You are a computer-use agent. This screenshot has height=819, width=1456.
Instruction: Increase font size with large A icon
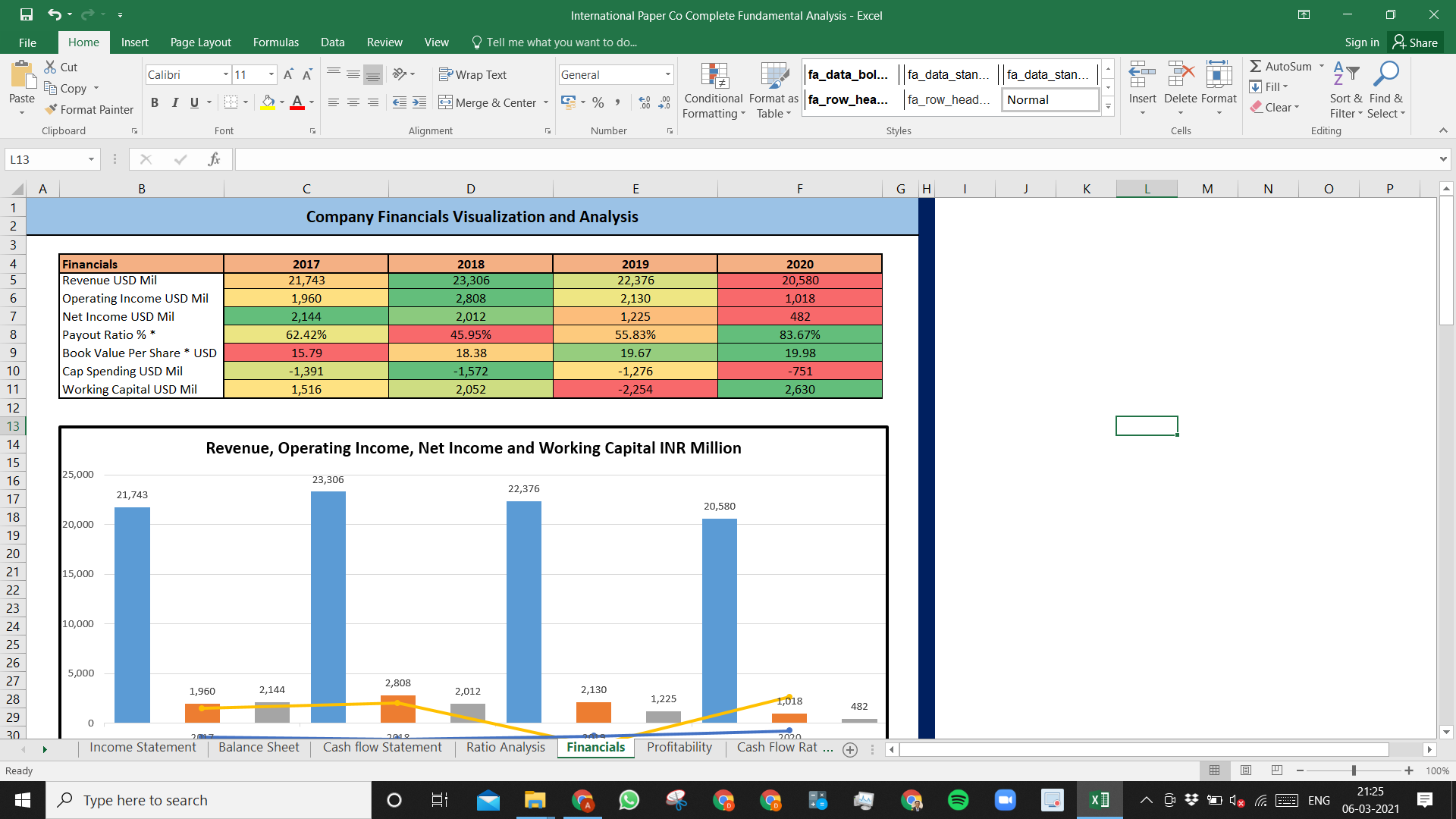click(x=288, y=74)
